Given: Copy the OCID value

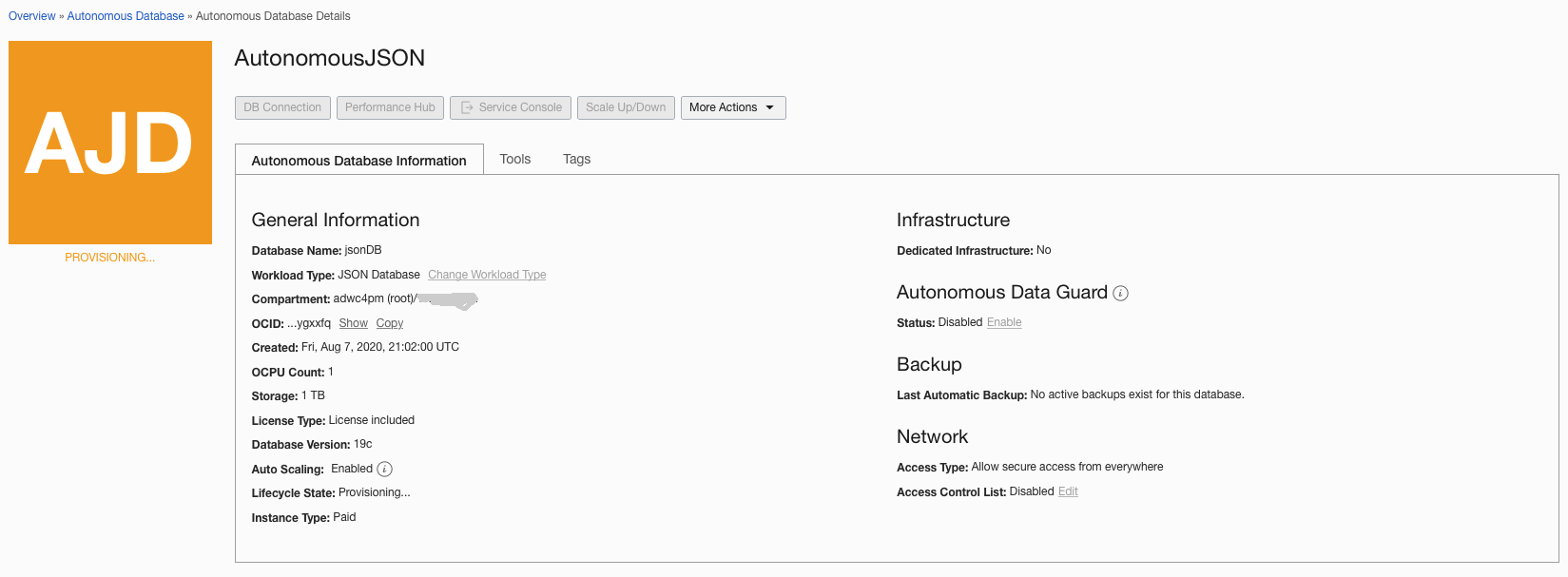Looking at the screenshot, I should (390, 324).
